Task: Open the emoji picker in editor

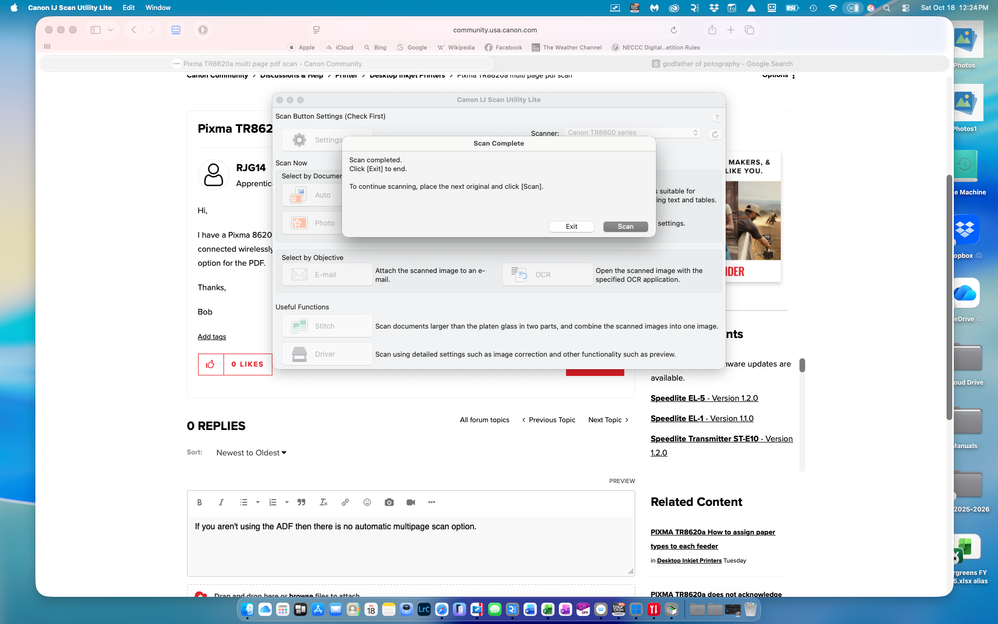Action: point(367,502)
